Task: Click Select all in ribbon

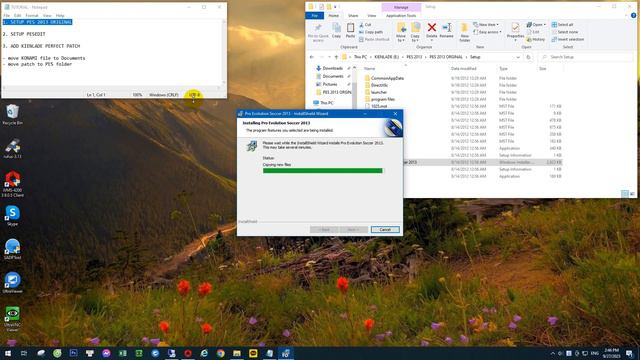Action: coord(562,24)
